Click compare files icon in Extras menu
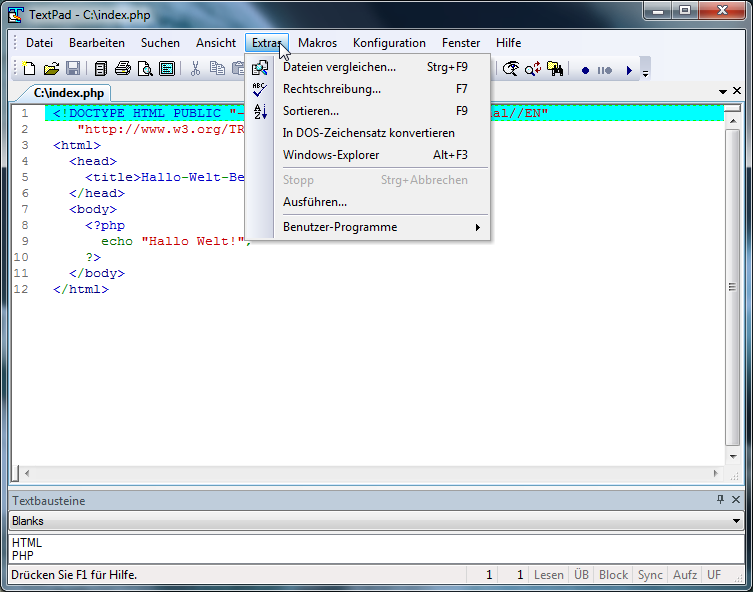The height and width of the screenshot is (592, 753). click(260, 68)
